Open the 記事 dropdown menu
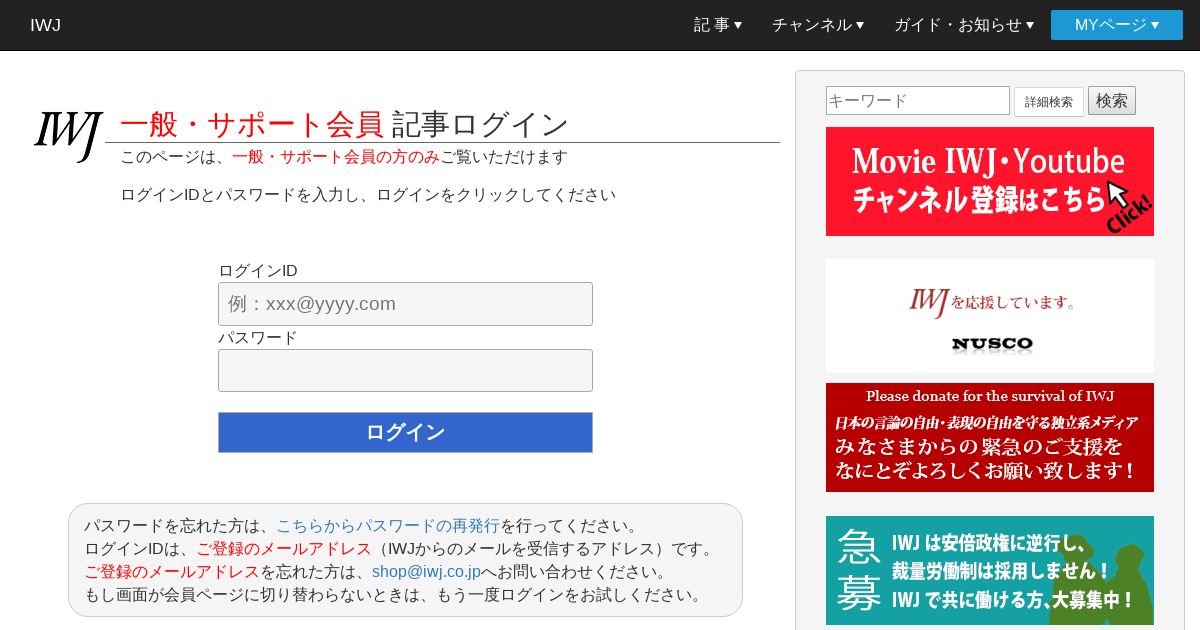Image resolution: width=1200 pixels, height=630 pixels. (718, 25)
